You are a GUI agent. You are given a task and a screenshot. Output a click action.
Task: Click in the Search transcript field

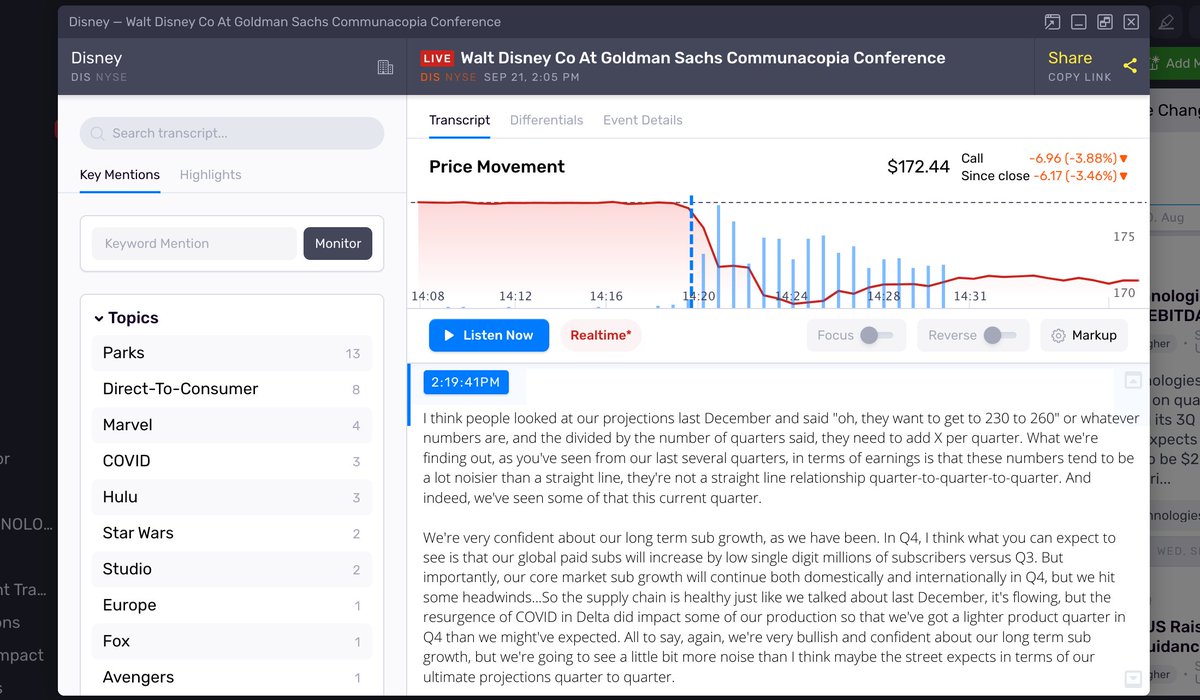232,133
